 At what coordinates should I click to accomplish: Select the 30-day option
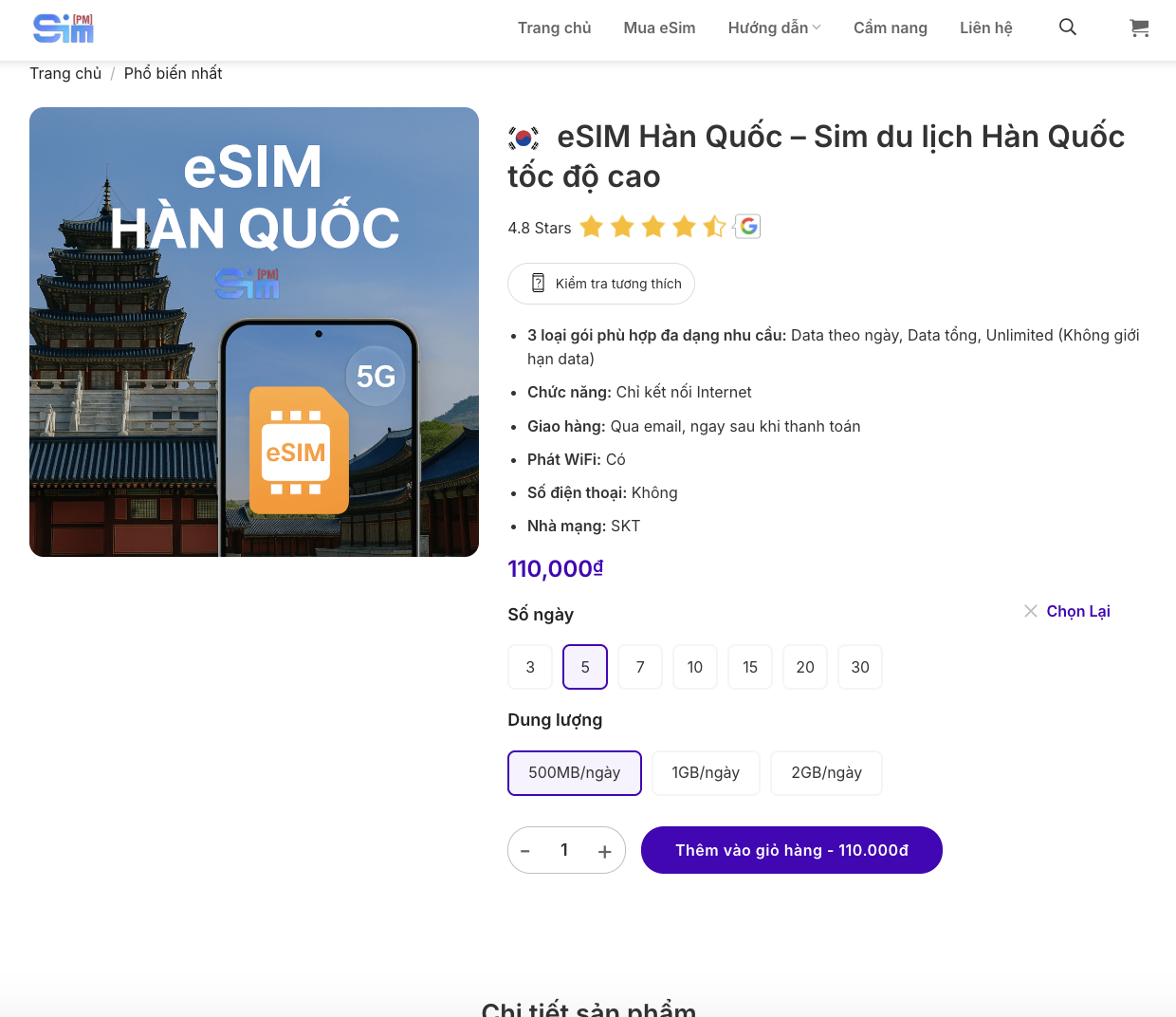860,667
